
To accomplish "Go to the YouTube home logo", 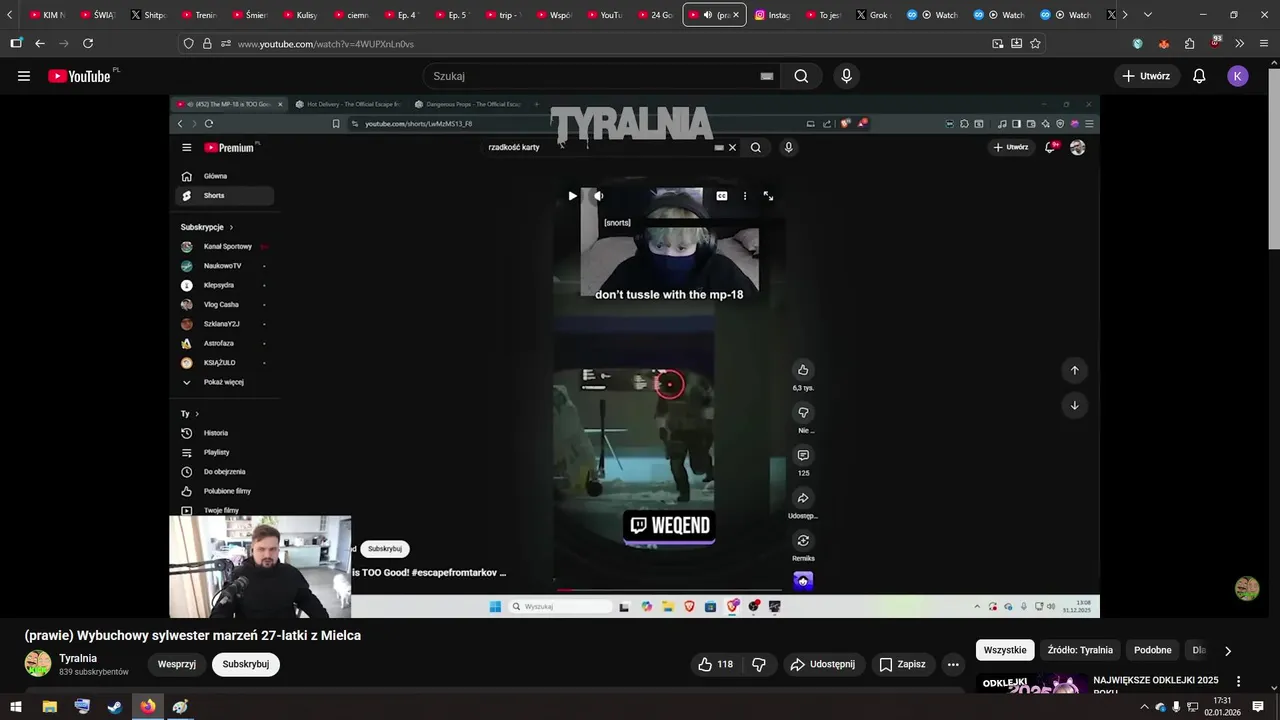I will [79, 76].
